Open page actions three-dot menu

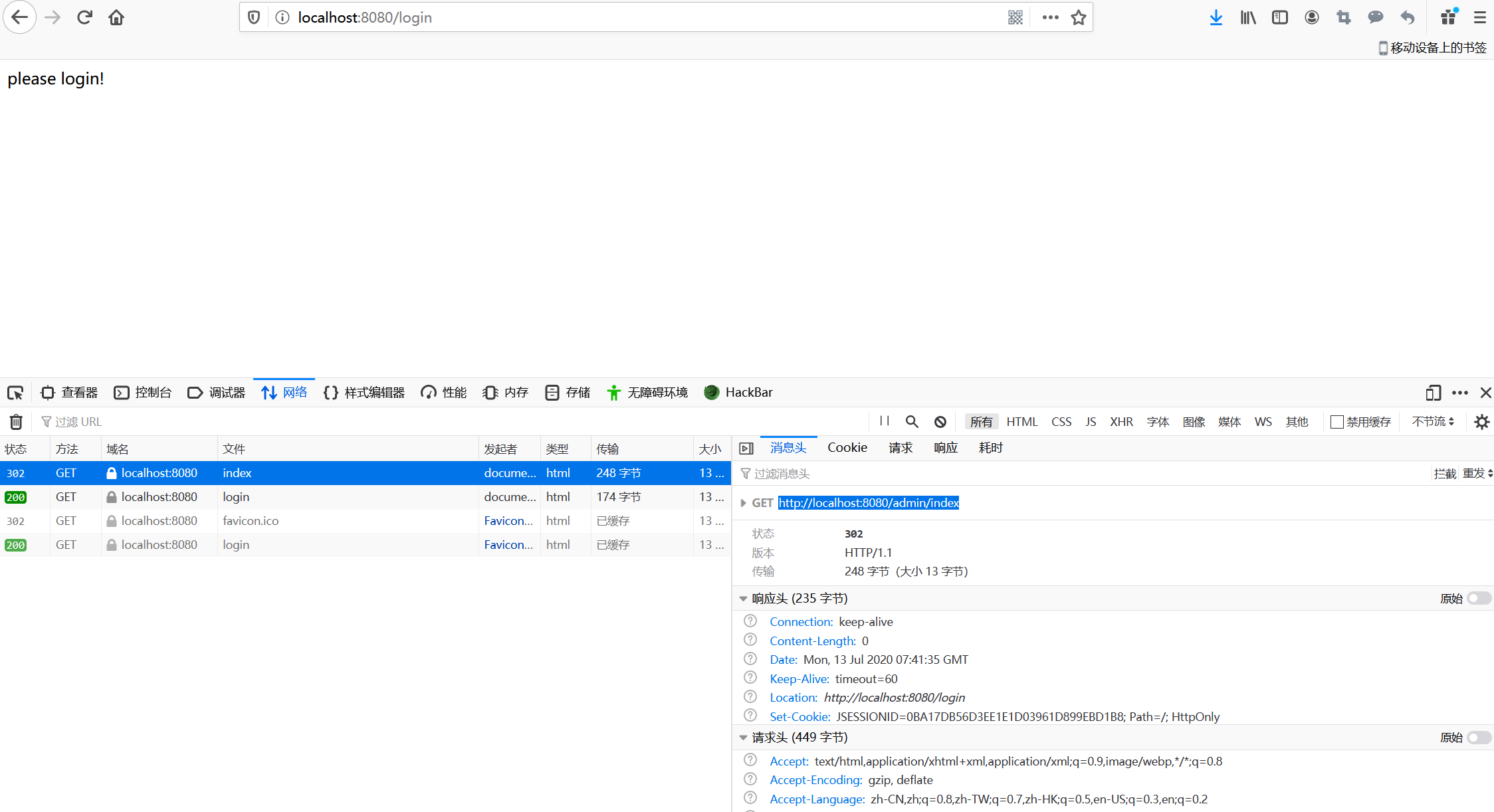1050,17
